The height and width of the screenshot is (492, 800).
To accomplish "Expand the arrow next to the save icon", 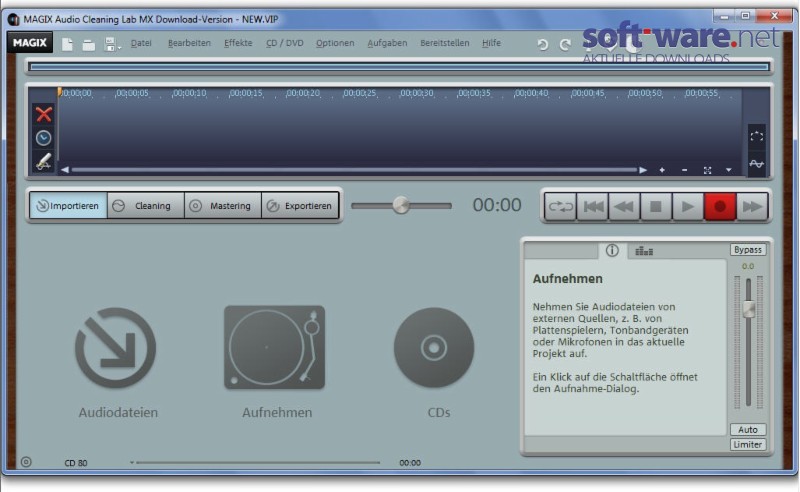I will [119, 48].
